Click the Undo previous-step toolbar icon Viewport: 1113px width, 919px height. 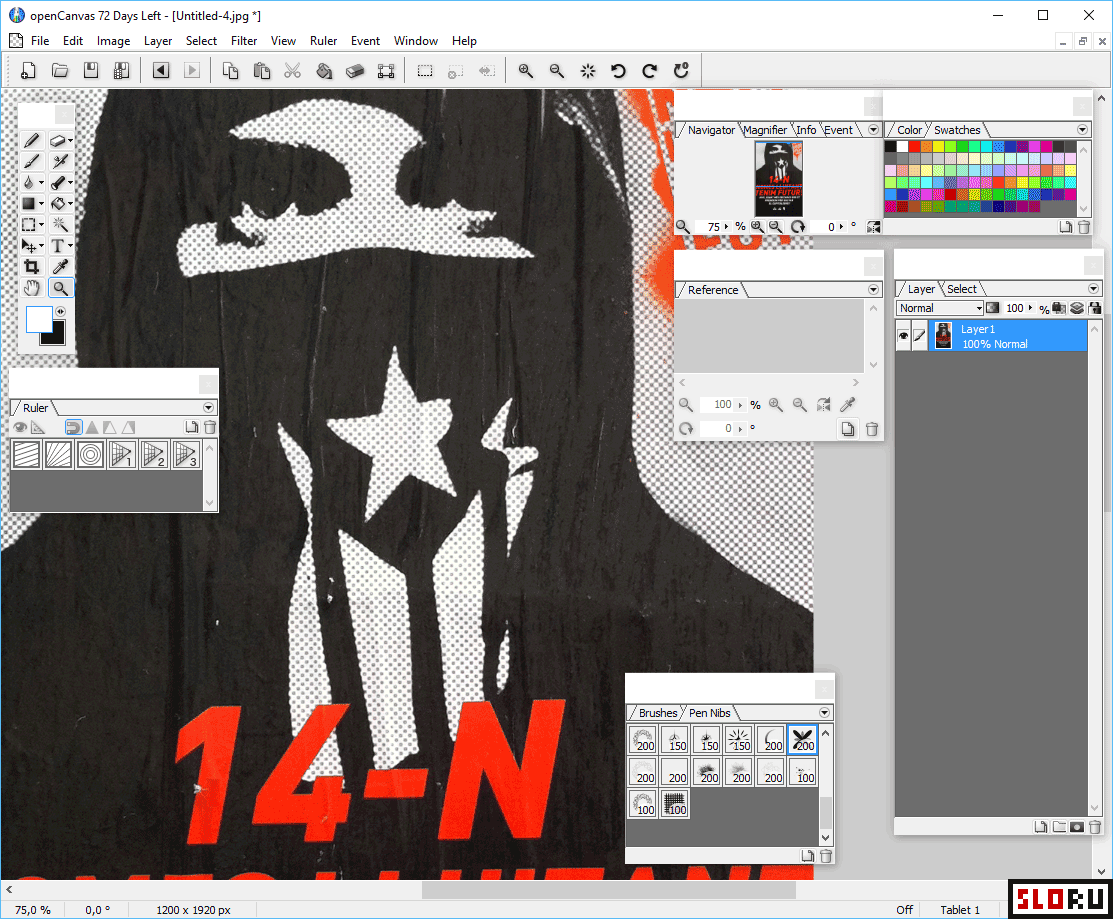[x=161, y=70]
